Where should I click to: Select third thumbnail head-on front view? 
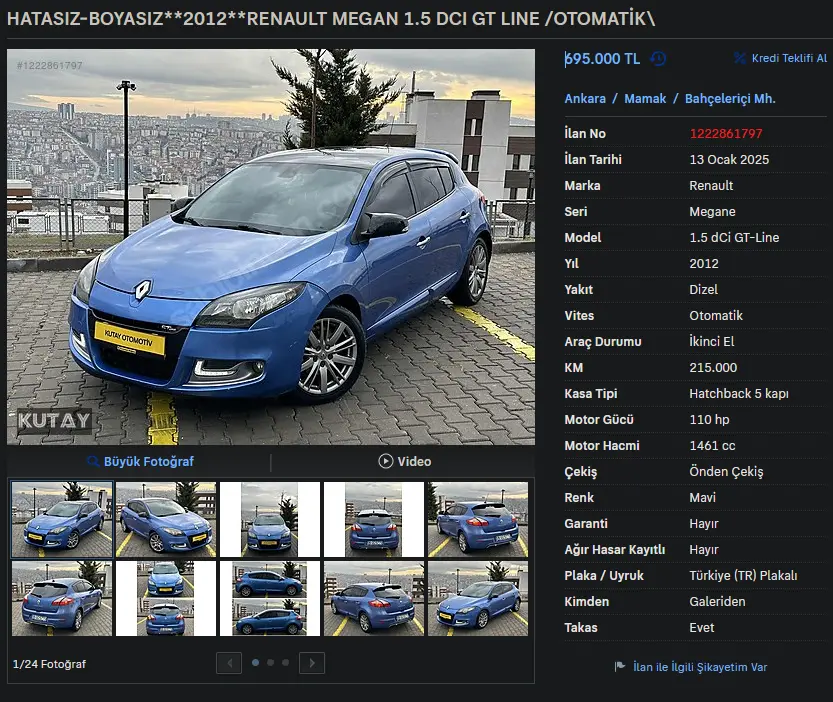point(270,519)
